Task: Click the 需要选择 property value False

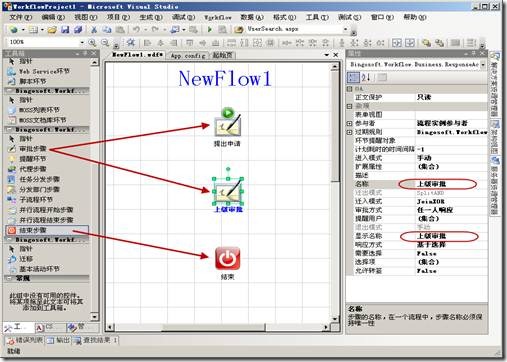Action: point(451,253)
